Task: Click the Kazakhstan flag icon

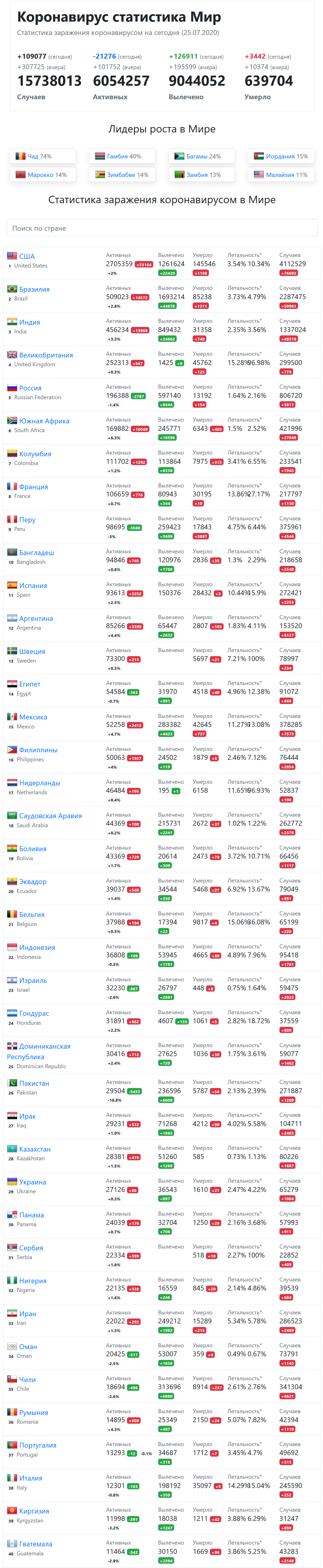Action: click(12, 1149)
